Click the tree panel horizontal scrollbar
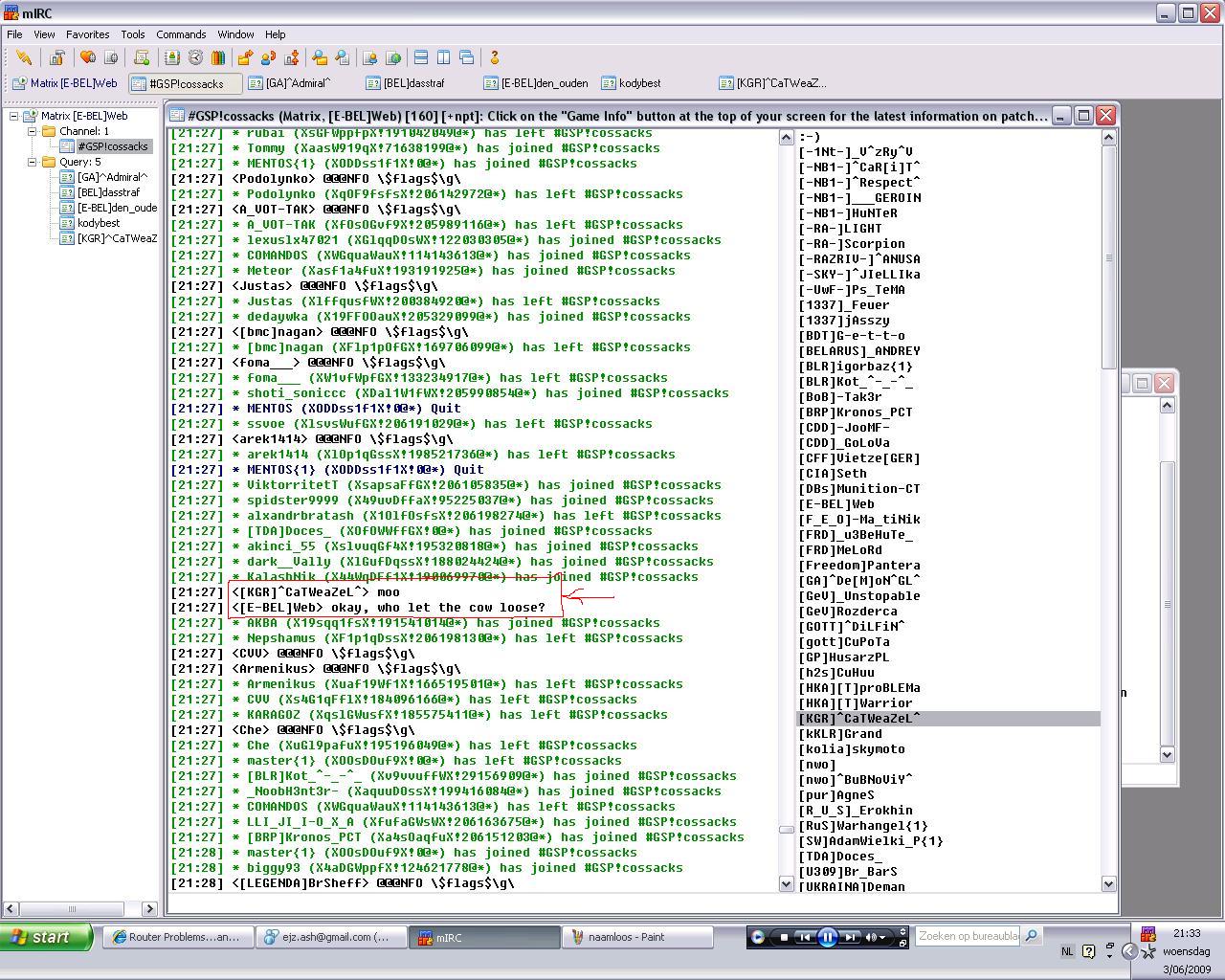 (80, 908)
